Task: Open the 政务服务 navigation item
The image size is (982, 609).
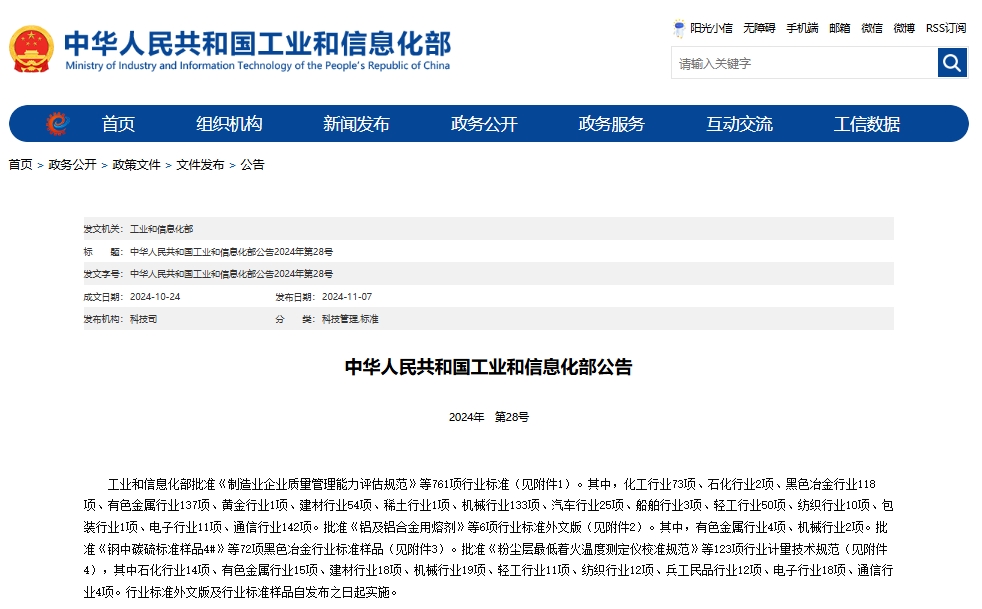Action: coord(612,124)
